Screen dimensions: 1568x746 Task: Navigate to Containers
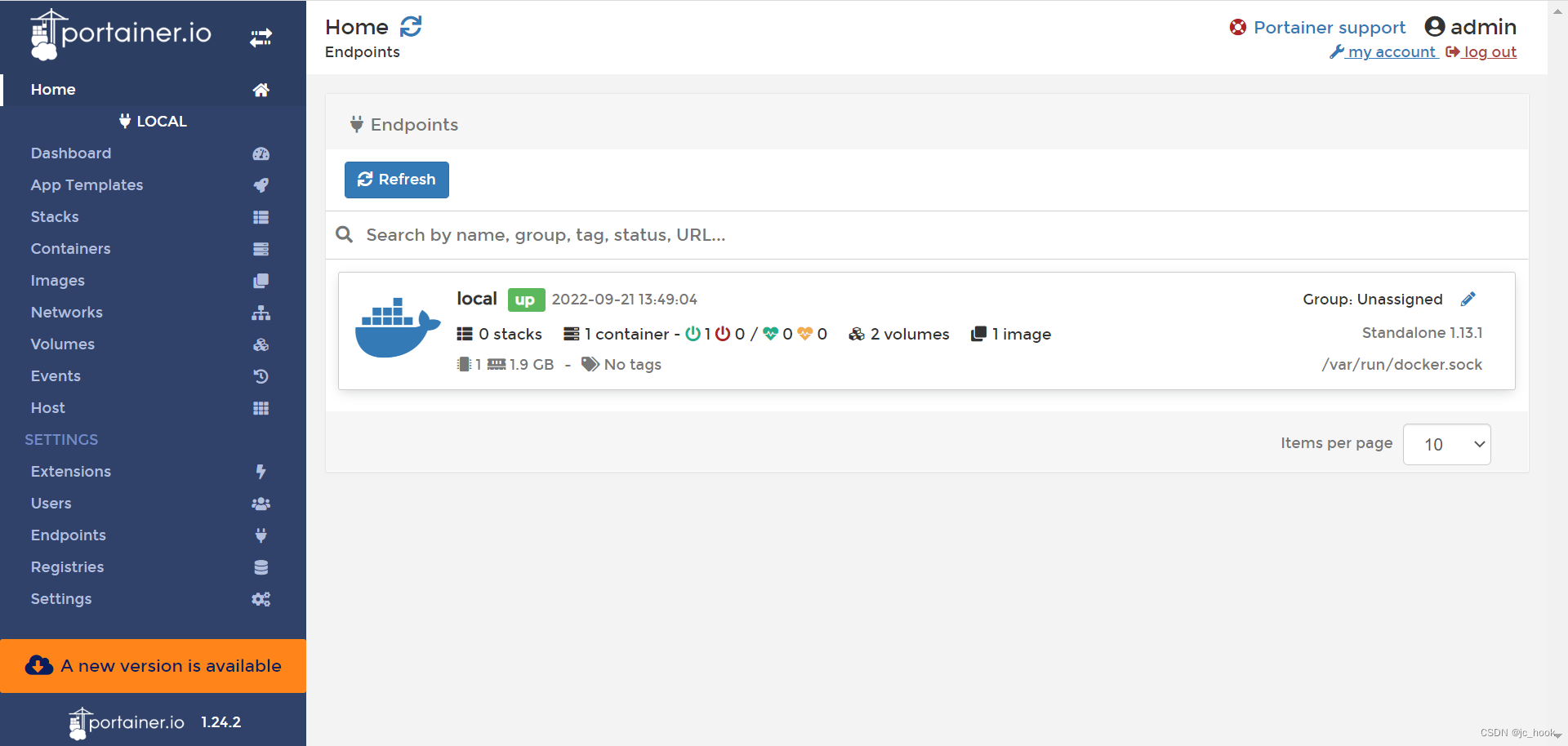coord(70,249)
